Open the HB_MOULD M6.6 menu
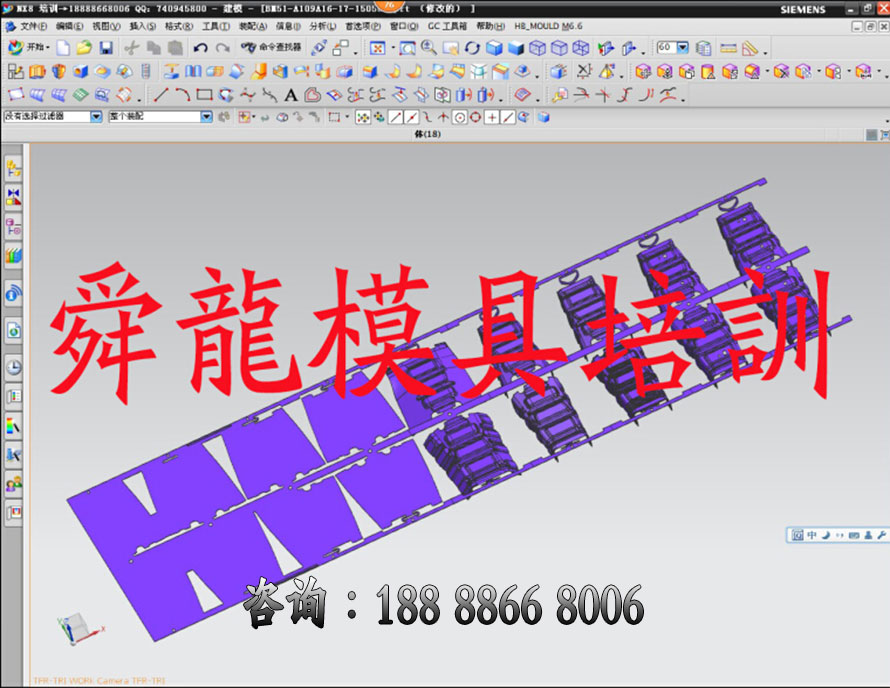This screenshot has width=890, height=688. (548, 26)
